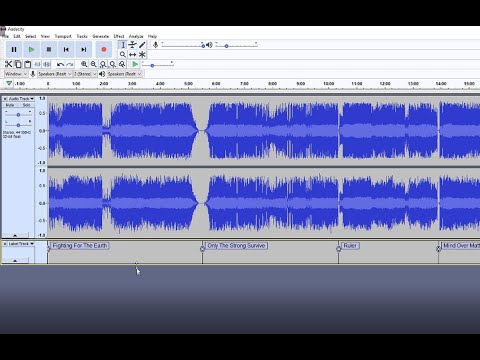Viewport: 480px width, 360px height.
Task: Open the View menu
Action: tap(45, 36)
